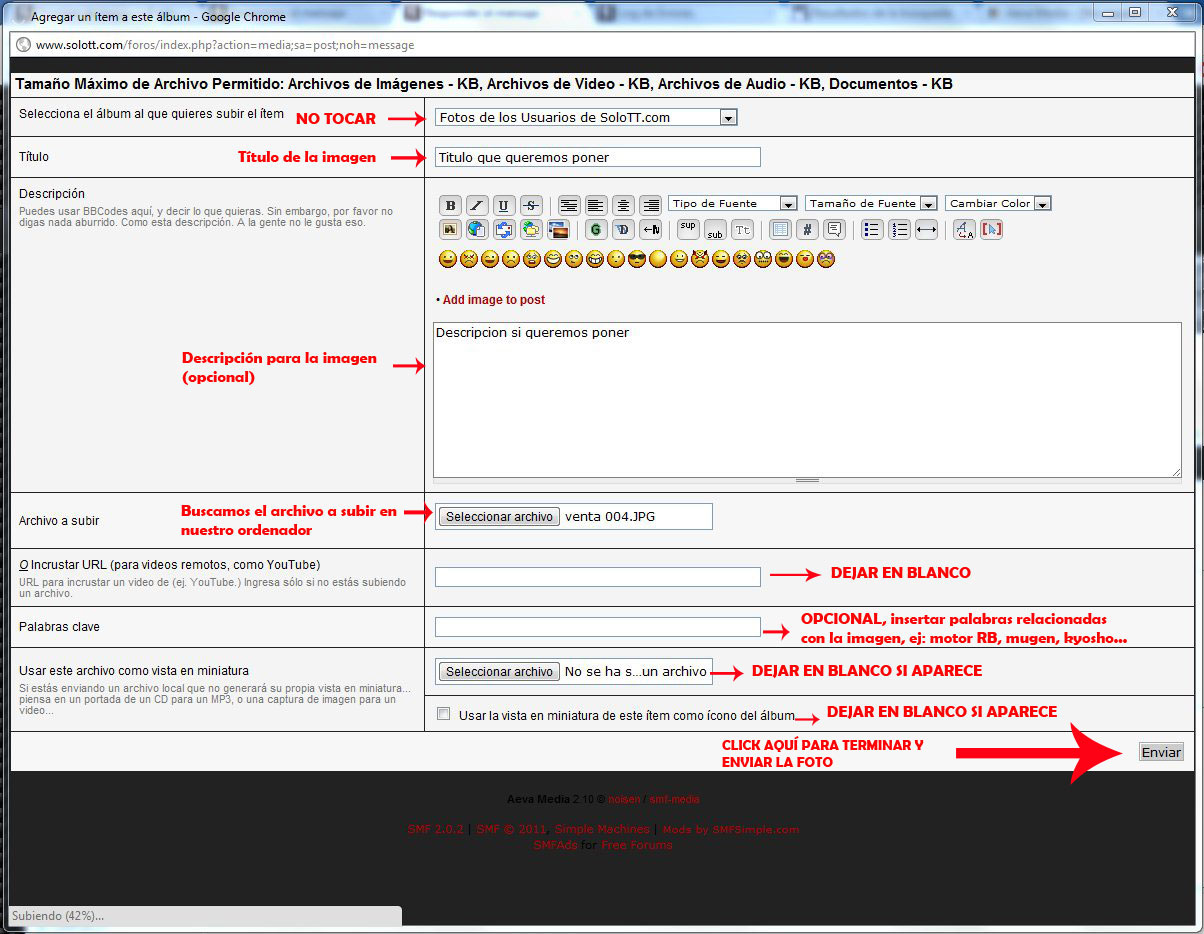
Task: Apply subscript (sub) formatting
Action: pyautogui.click(x=715, y=229)
